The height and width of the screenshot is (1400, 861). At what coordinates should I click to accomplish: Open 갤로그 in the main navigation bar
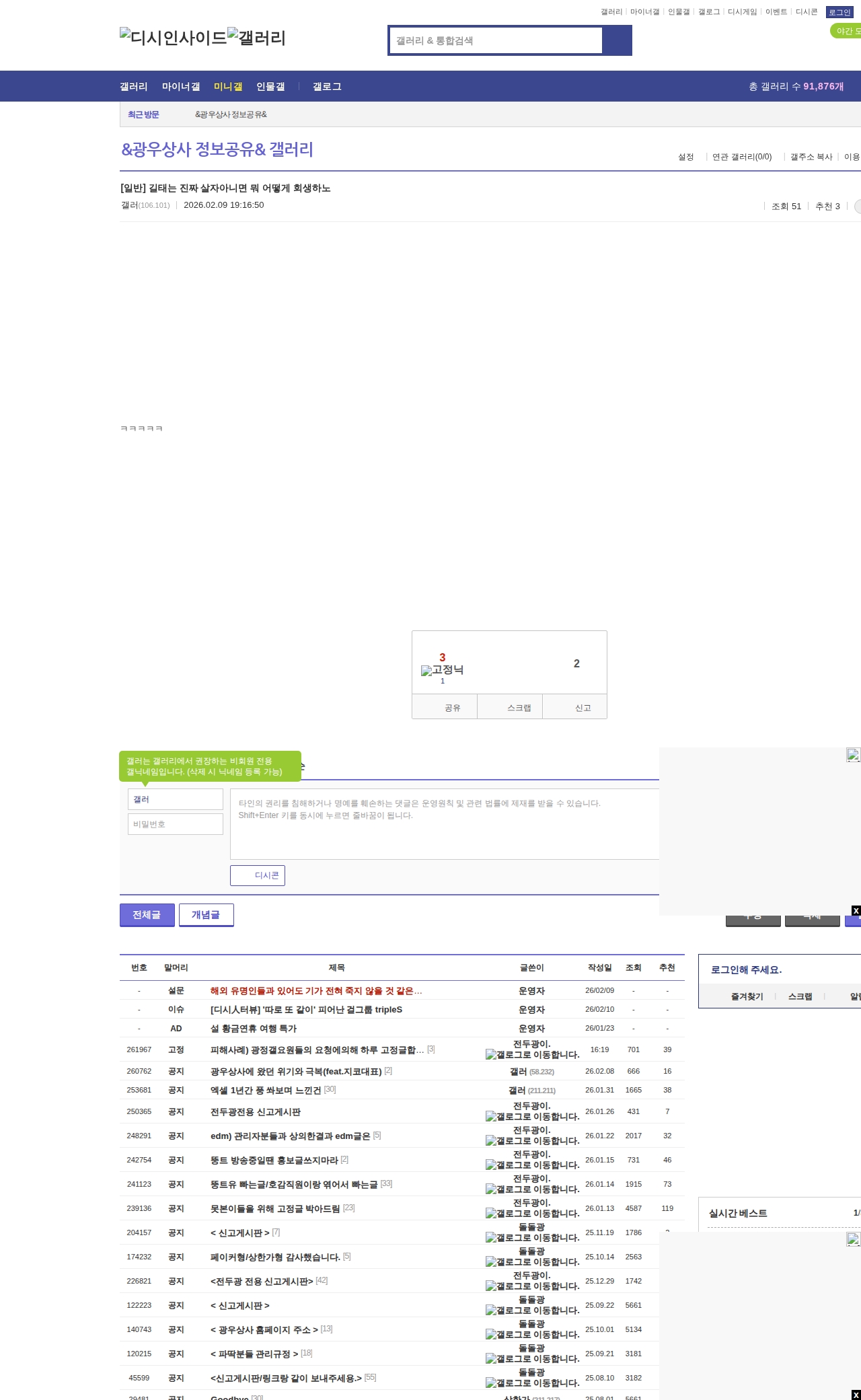(327, 87)
